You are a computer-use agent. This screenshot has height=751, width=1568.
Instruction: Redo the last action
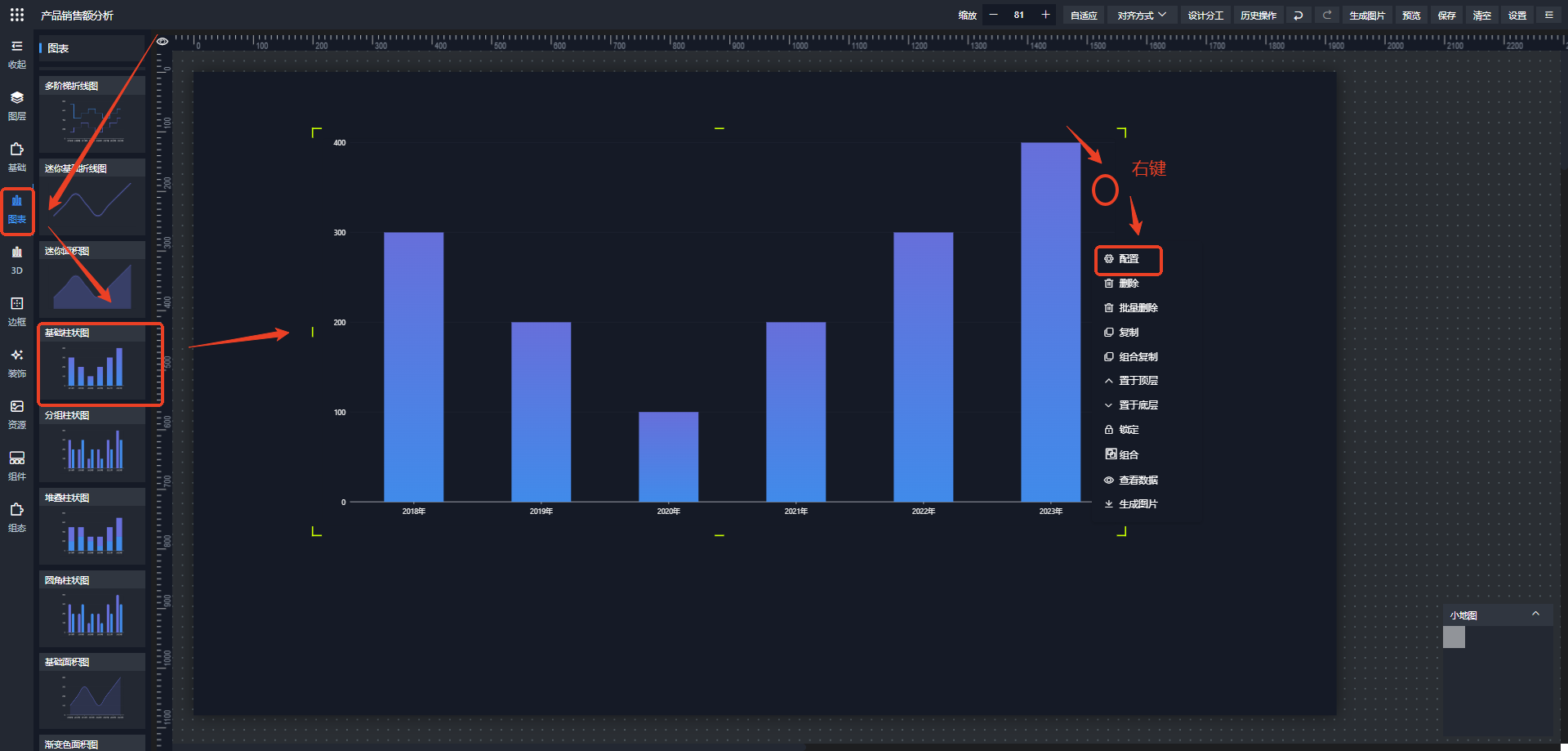[1327, 16]
